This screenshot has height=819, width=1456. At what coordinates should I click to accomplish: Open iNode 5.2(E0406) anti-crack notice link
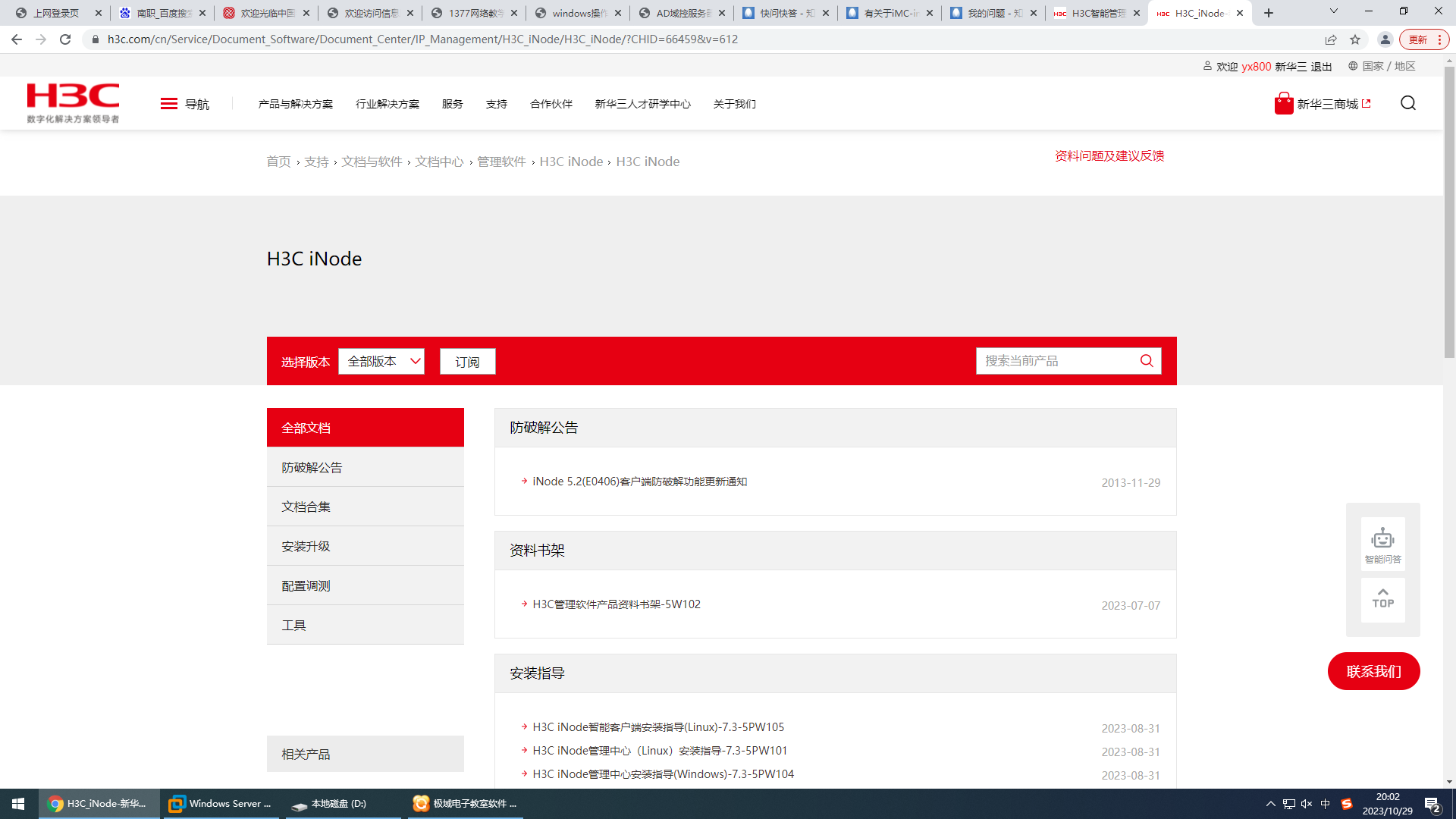(639, 482)
